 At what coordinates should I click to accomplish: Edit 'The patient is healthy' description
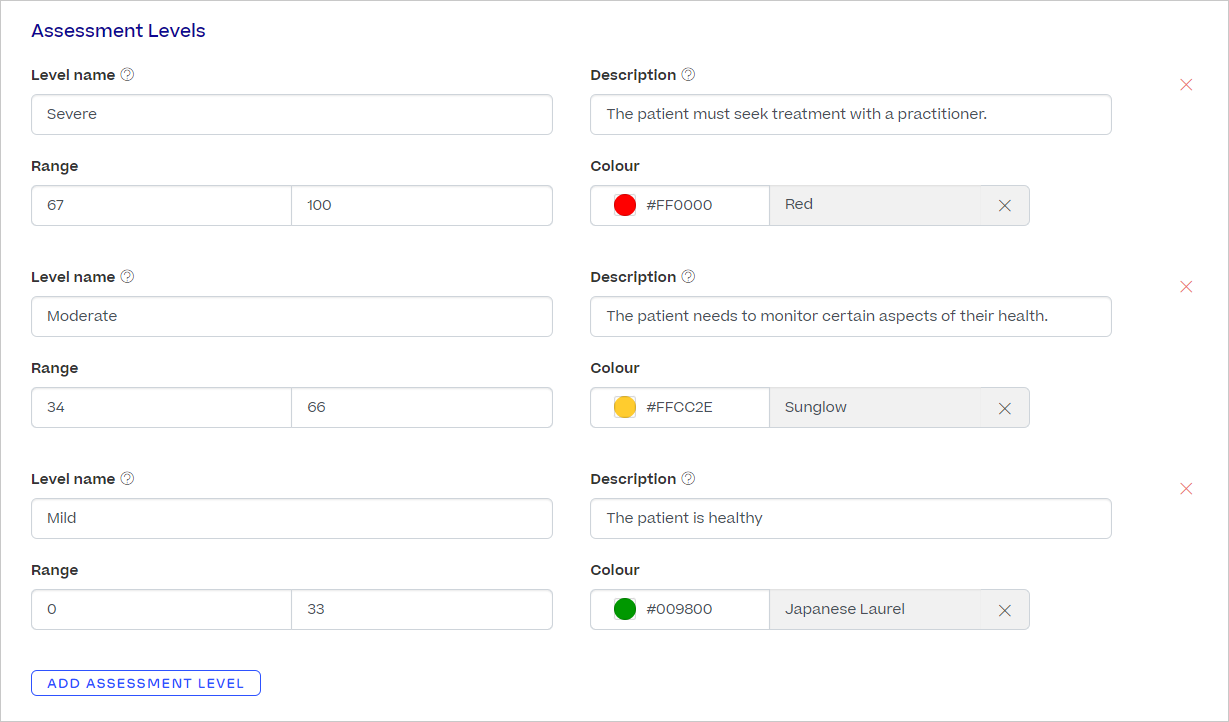point(851,518)
